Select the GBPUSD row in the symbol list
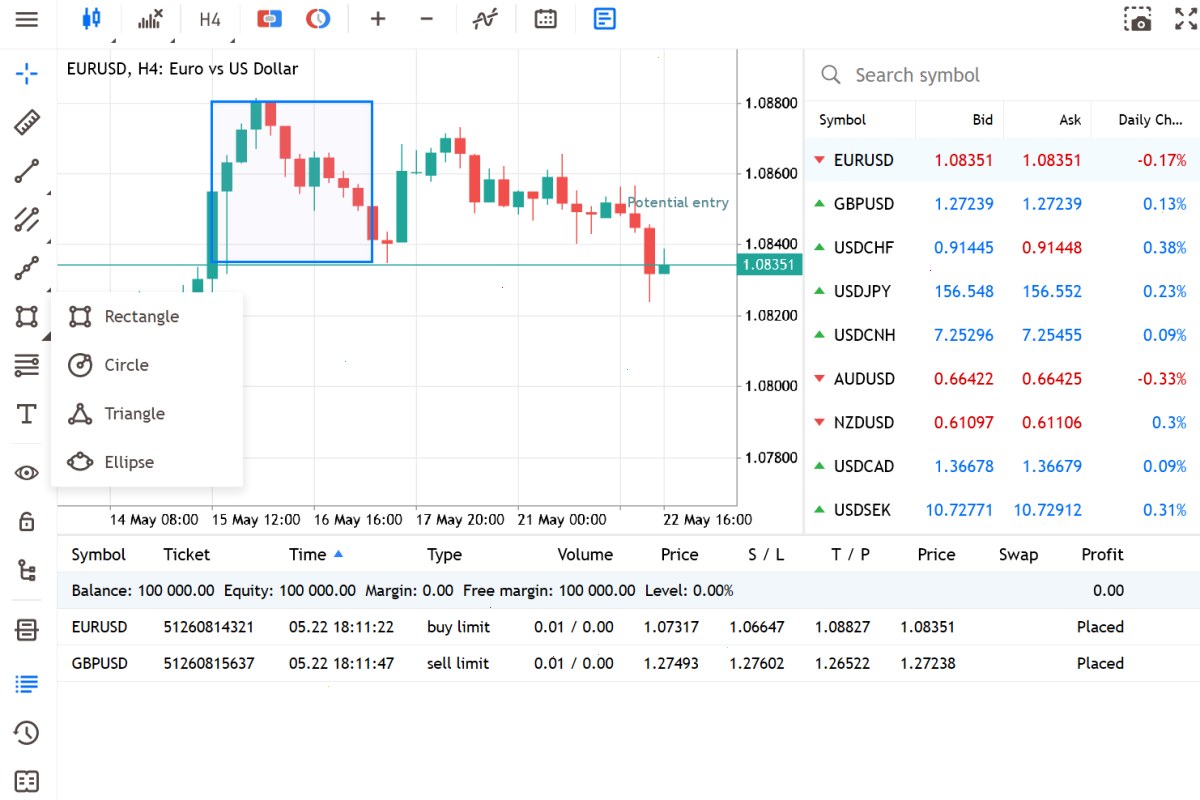The image size is (1200, 800). 1002,204
